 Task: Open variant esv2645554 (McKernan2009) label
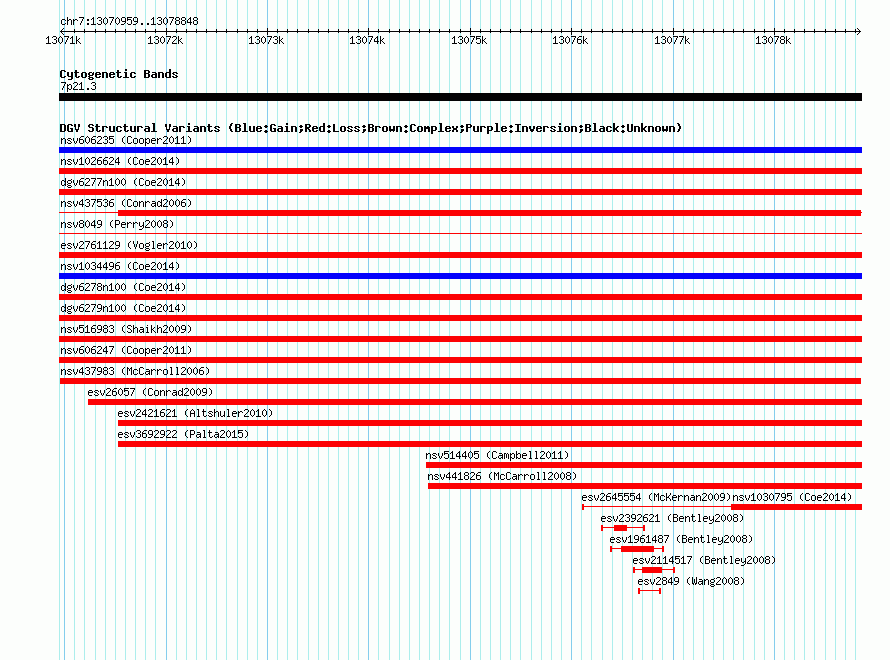coord(656,497)
